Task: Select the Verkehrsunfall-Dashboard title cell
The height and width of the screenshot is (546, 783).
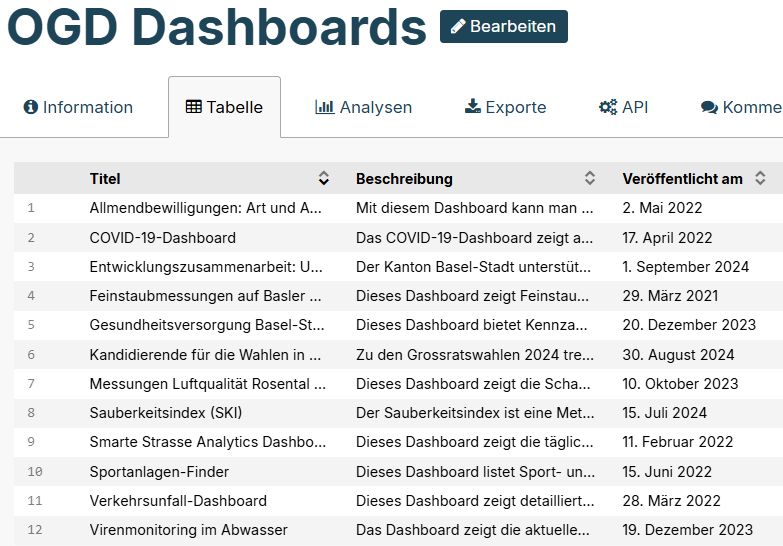Action: [178, 501]
